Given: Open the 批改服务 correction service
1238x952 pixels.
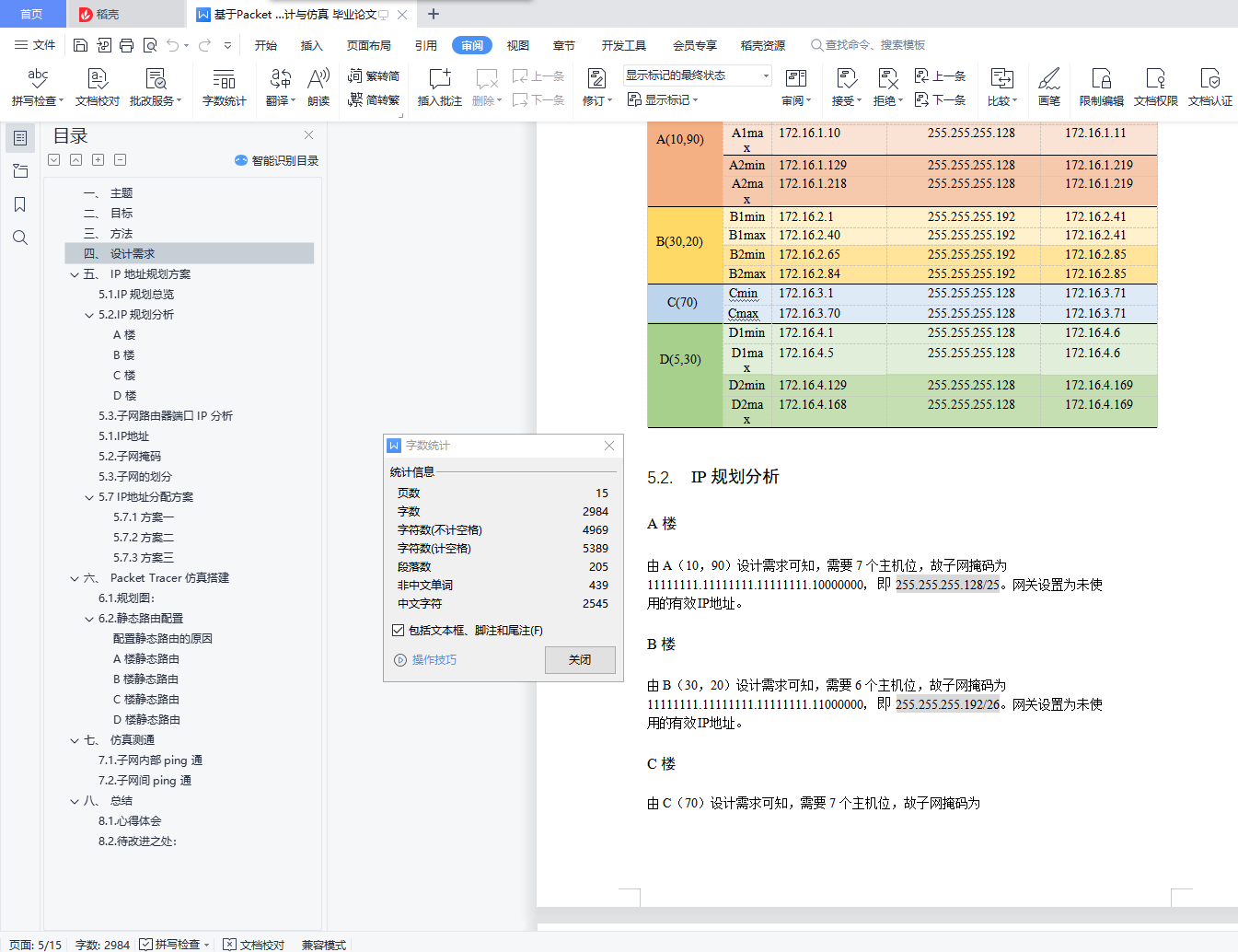Looking at the screenshot, I should pyautogui.click(x=156, y=87).
